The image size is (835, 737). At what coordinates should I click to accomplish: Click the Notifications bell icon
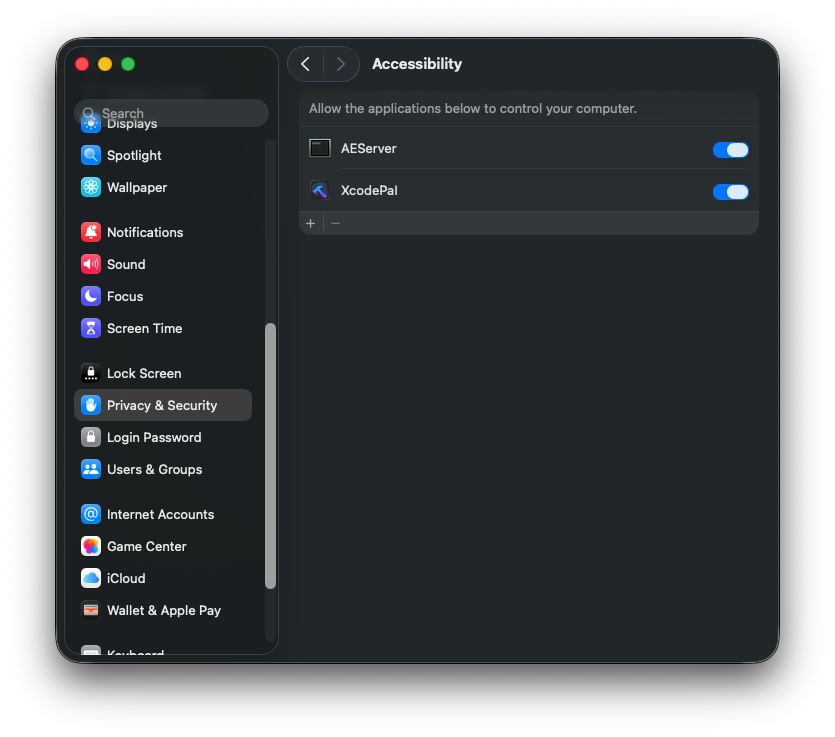point(91,232)
